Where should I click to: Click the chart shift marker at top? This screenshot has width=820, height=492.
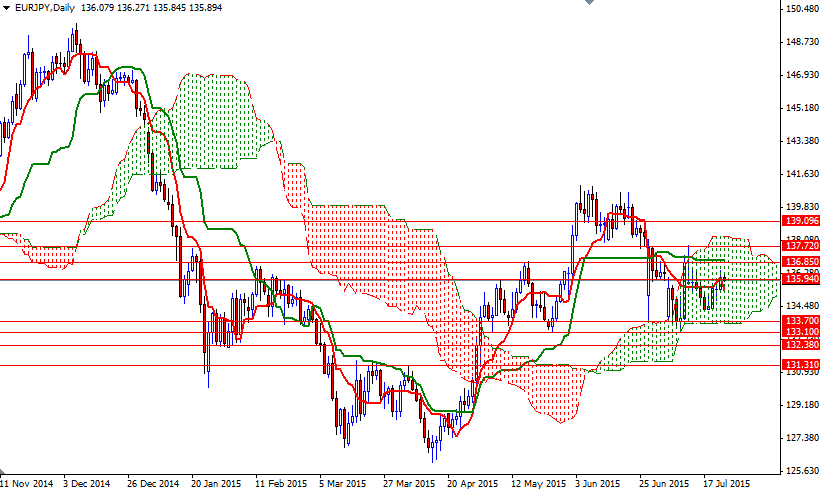[589, 2]
